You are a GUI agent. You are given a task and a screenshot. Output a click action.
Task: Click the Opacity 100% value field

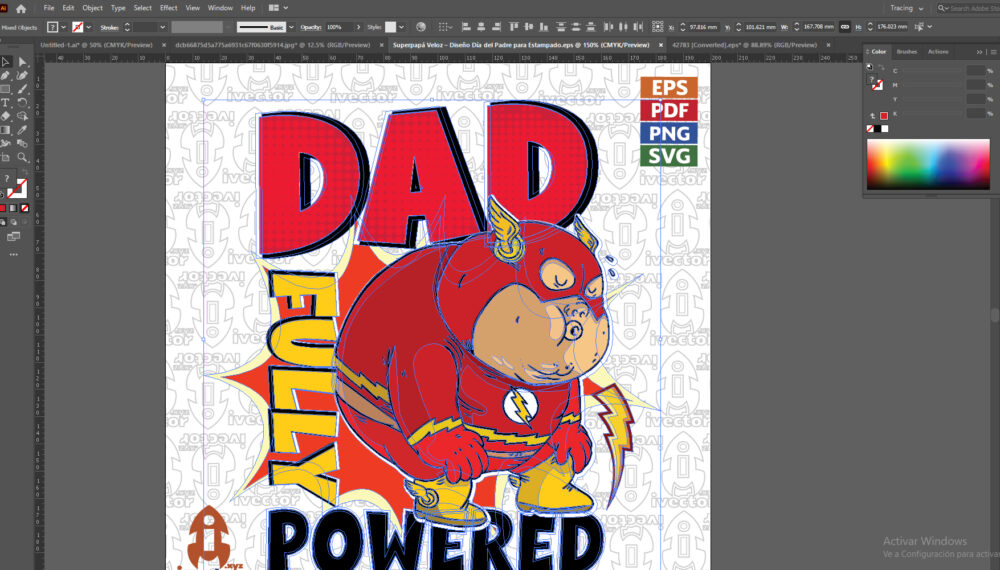point(338,27)
